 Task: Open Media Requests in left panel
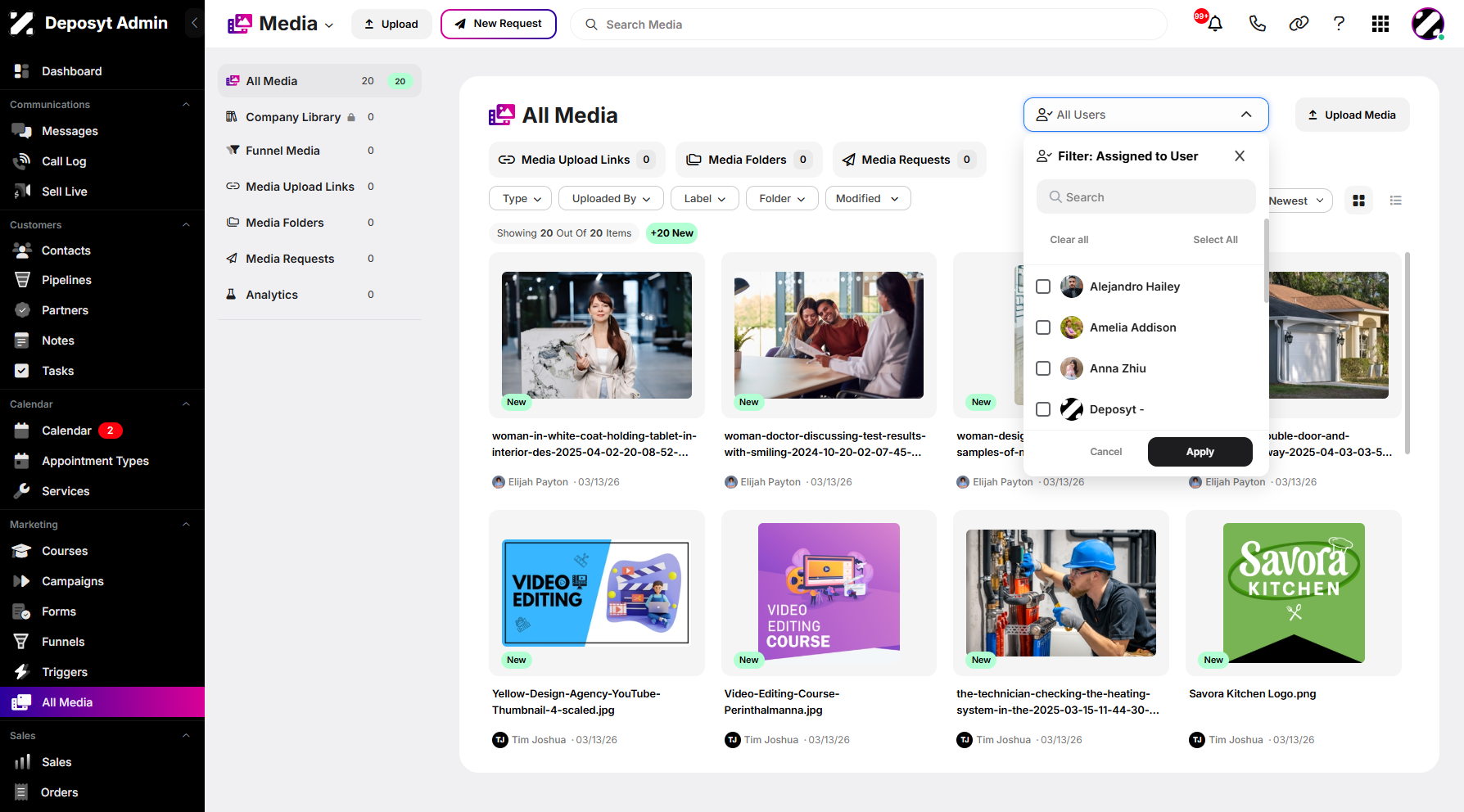tap(319, 259)
